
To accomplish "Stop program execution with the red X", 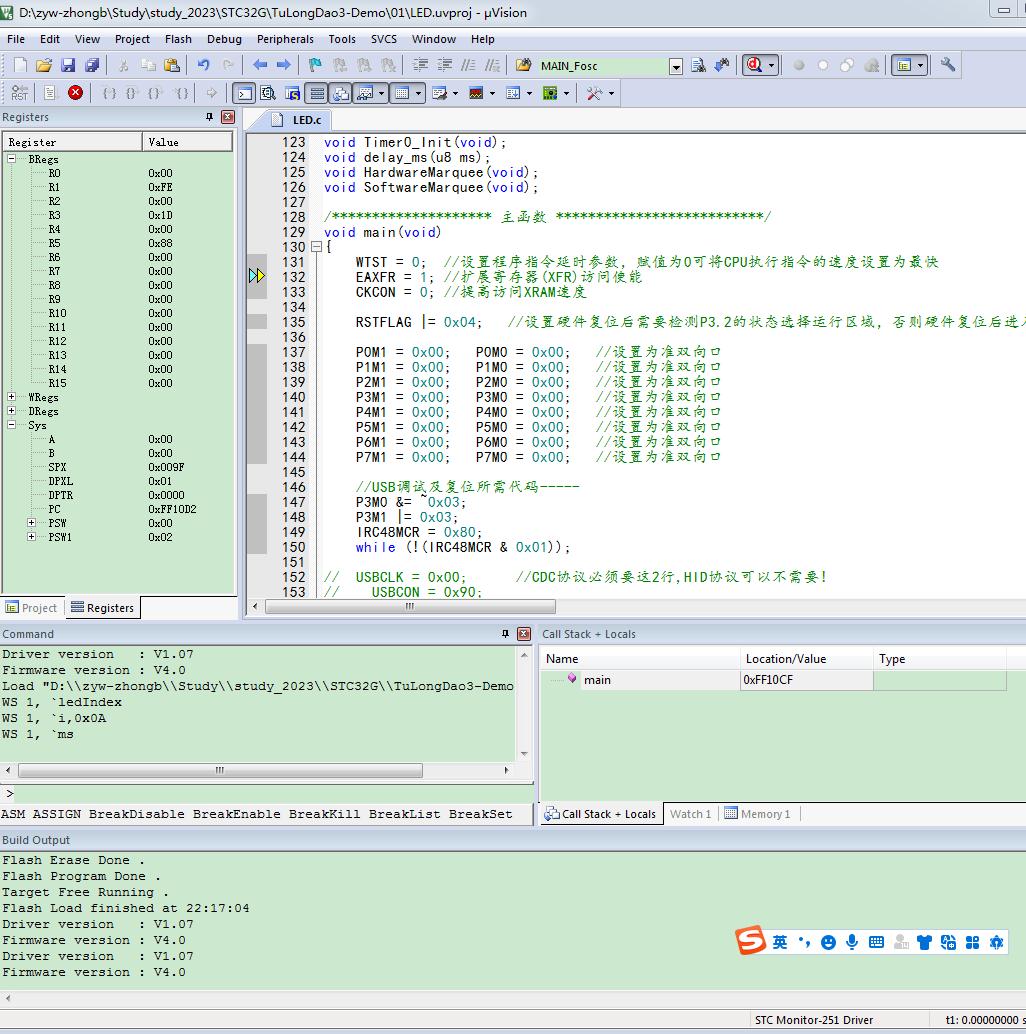I will coord(76,93).
